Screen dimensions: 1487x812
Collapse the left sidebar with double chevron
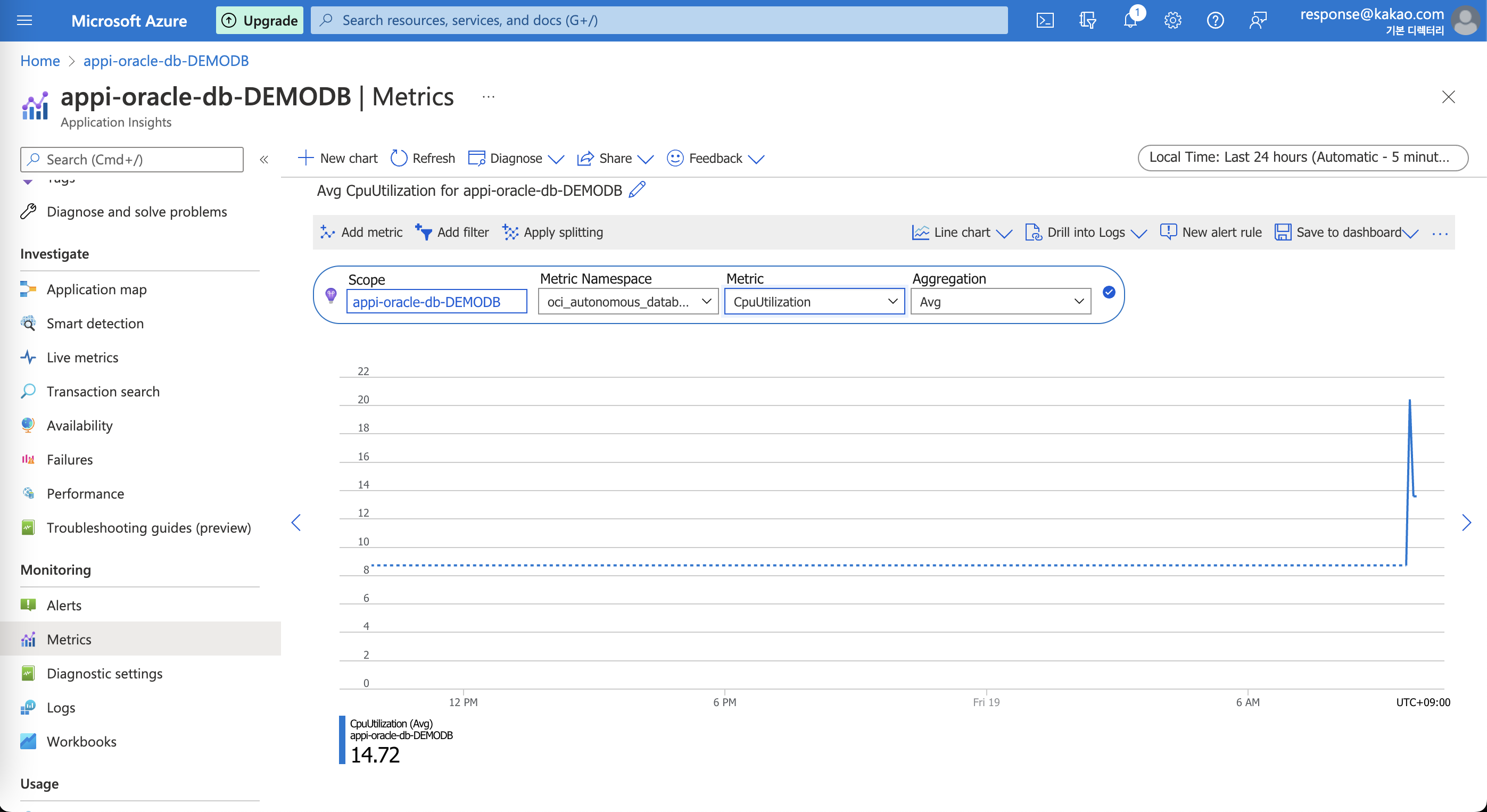pos(264,159)
